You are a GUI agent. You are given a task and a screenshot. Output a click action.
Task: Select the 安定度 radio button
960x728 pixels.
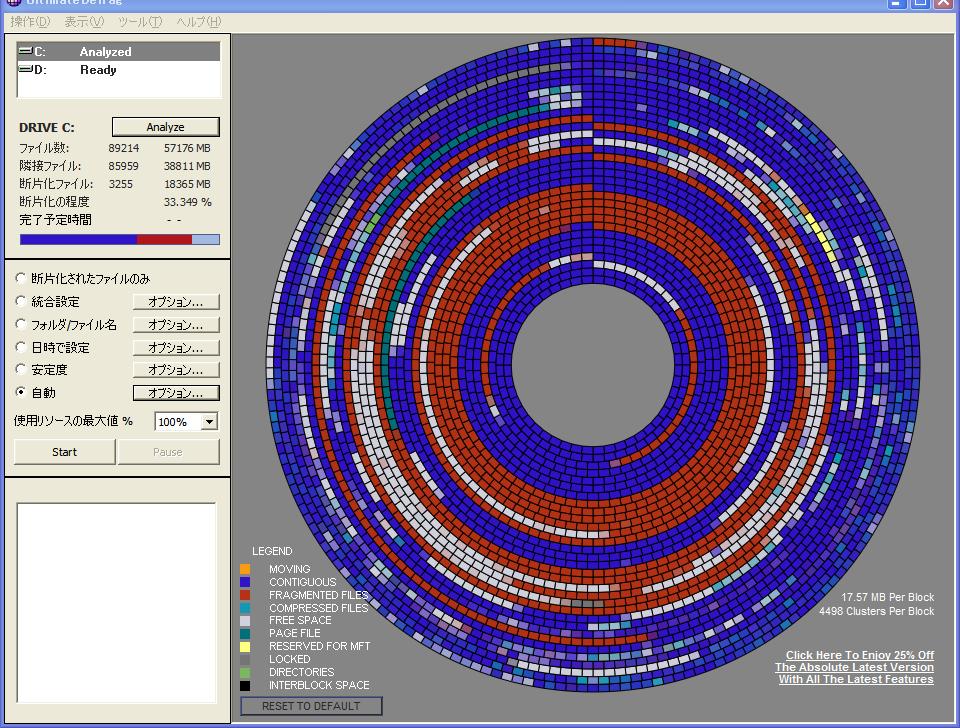coord(20,369)
